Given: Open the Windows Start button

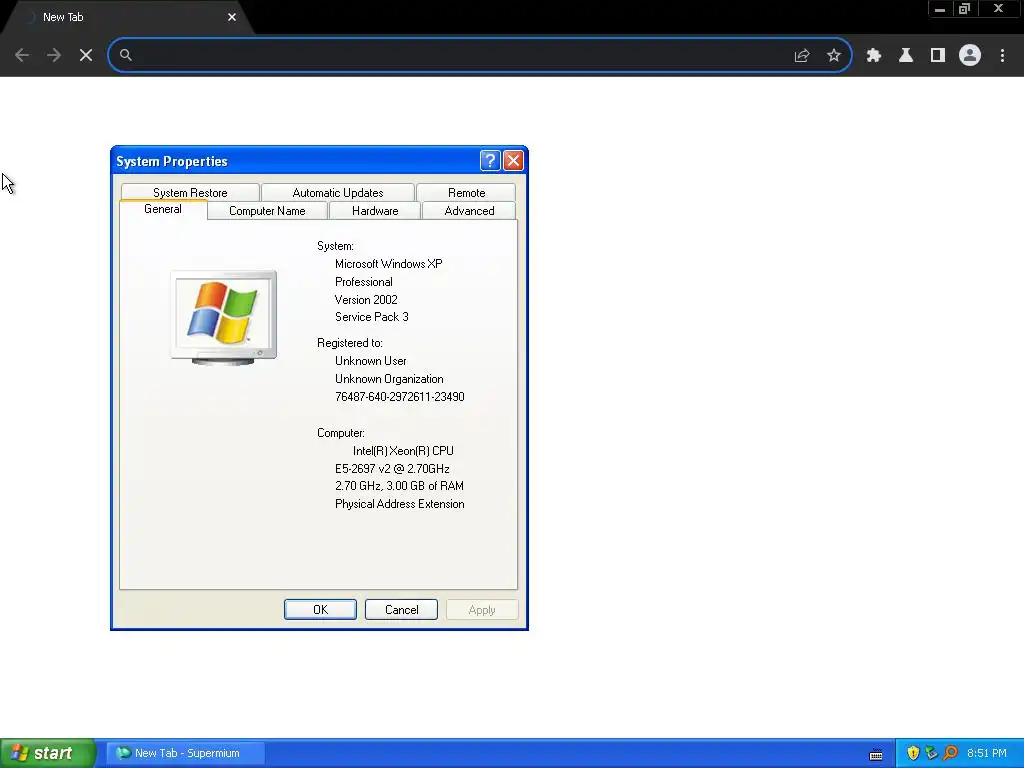Looking at the screenshot, I should pos(48,753).
